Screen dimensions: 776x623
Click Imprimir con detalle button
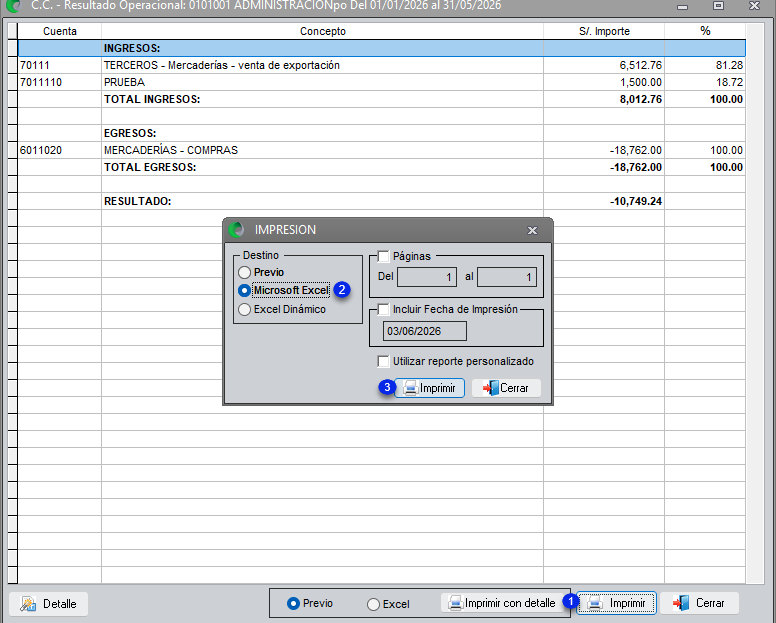(502, 603)
